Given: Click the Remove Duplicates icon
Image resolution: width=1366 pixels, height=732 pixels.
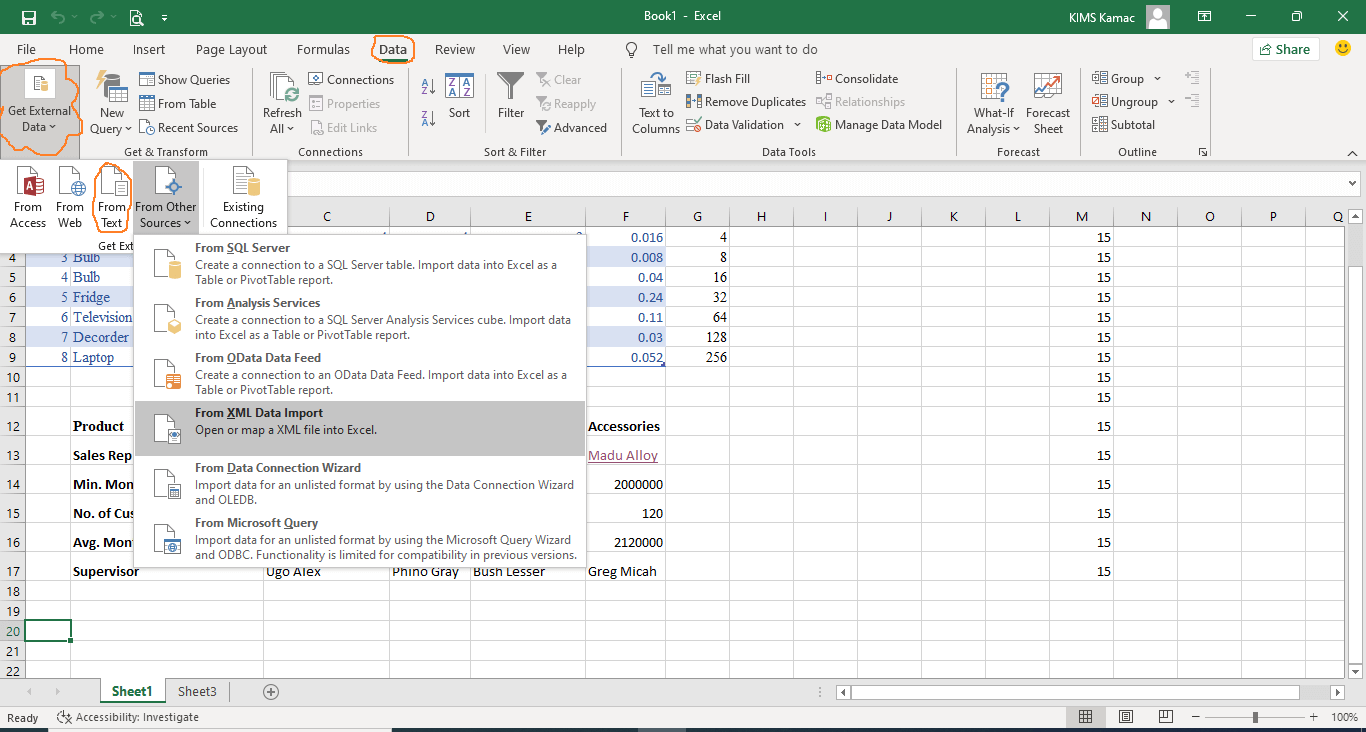Looking at the screenshot, I should (x=745, y=101).
